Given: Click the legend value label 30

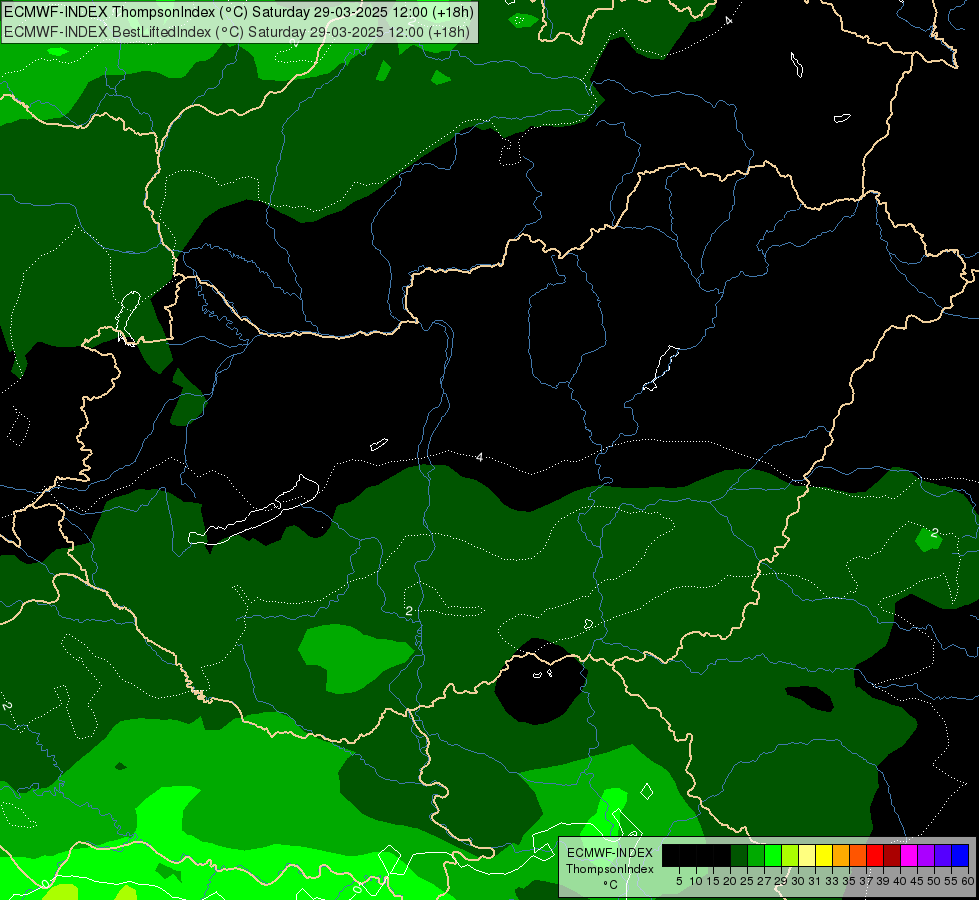Looking at the screenshot, I should pyautogui.click(x=798, y=881).
